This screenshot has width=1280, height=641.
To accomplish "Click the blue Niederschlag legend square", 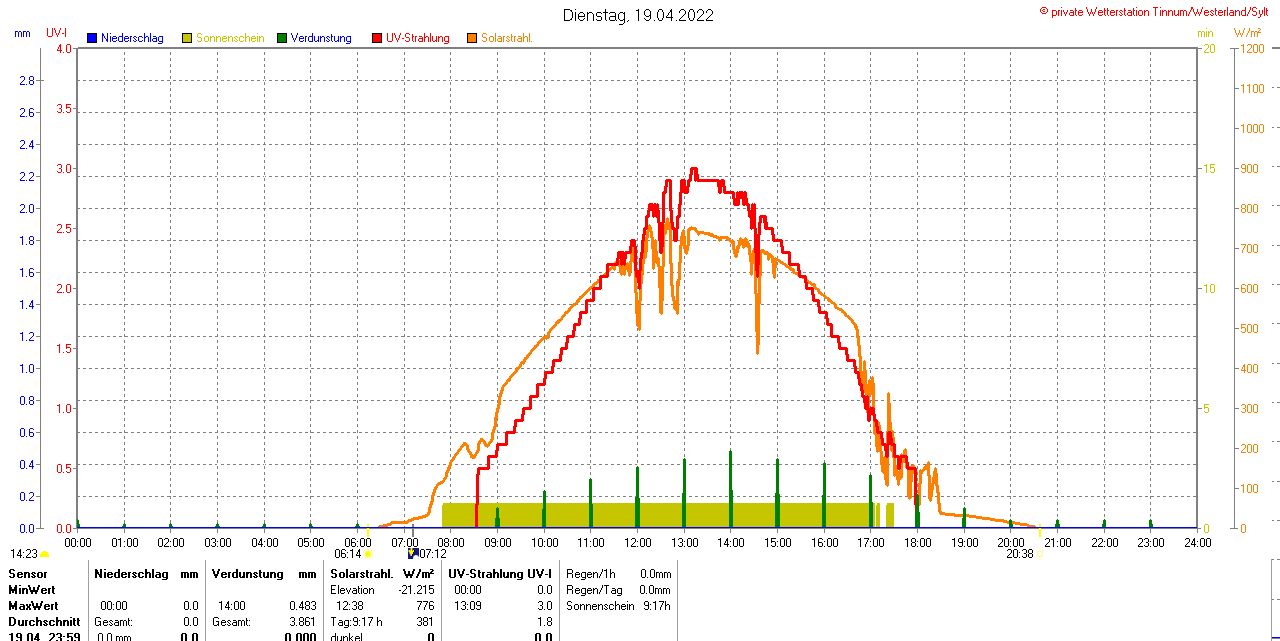I will point(92,38).
